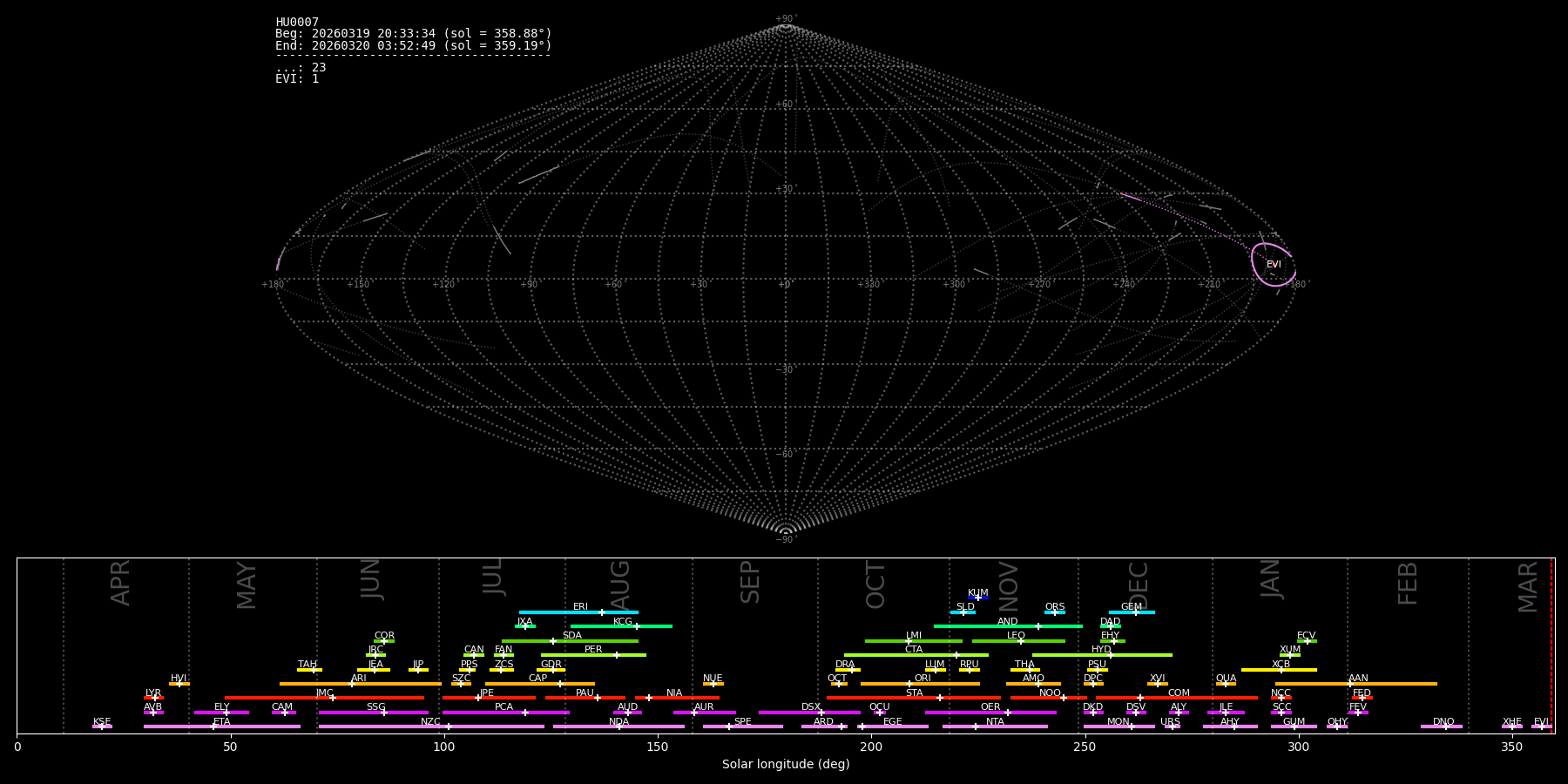
Task: Click the STA red activity bar
Action: click(914, 698)
